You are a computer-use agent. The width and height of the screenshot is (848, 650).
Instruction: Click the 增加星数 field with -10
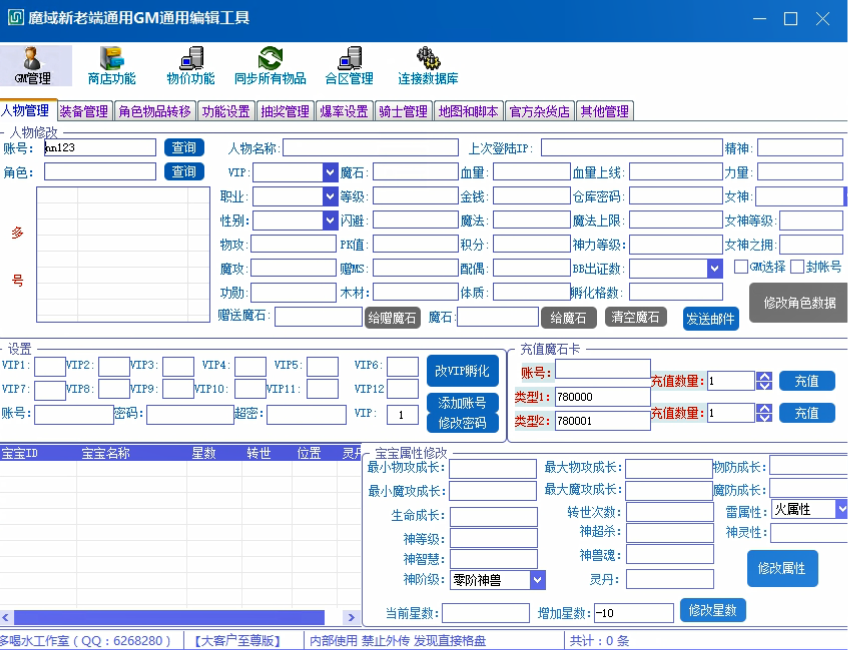634,613
